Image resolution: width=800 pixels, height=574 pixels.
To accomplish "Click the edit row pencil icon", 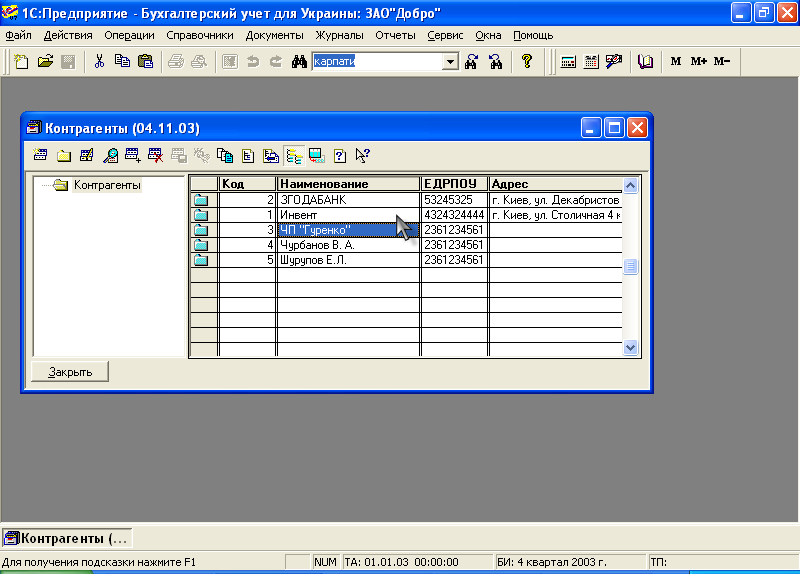I will tap(87, 156).
